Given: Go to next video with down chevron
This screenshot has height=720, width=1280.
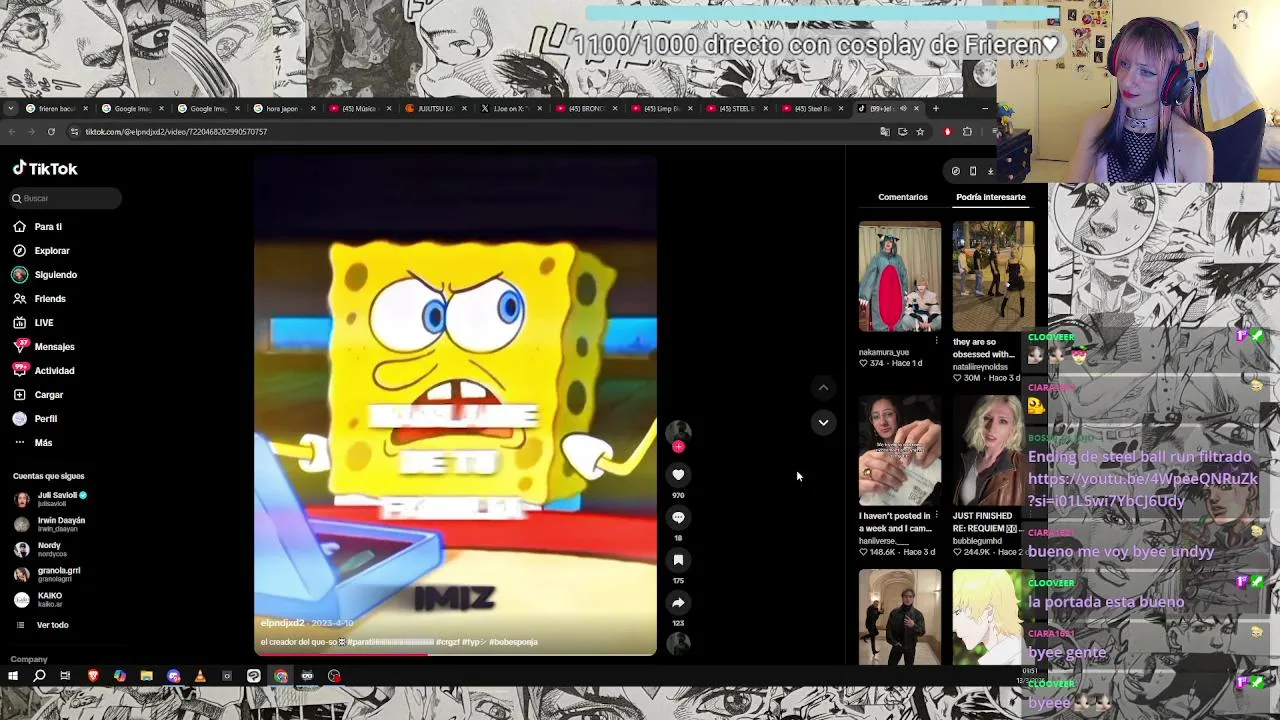Looking at the screenshot, I should coord(823,422).
